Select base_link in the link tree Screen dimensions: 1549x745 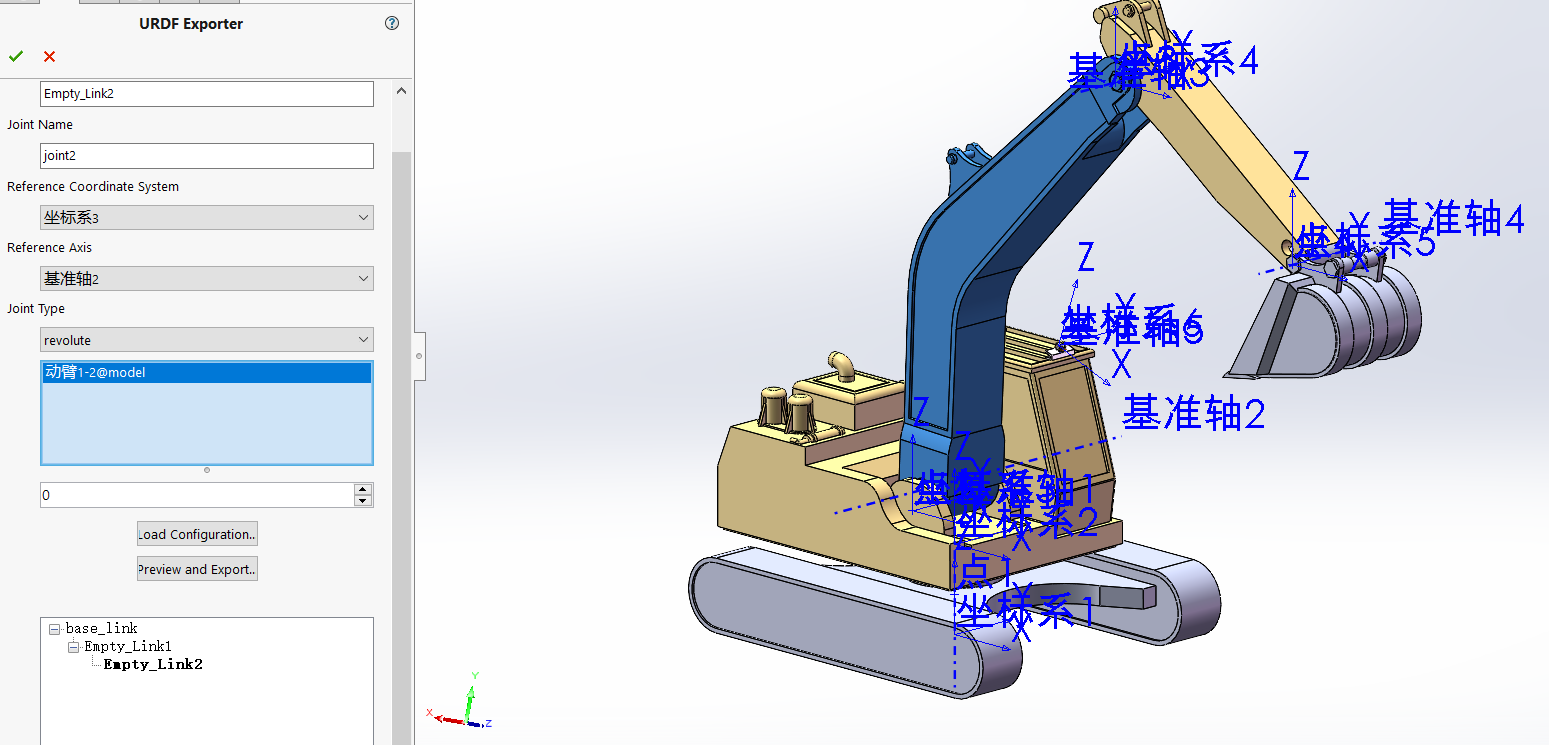point(102,629)
